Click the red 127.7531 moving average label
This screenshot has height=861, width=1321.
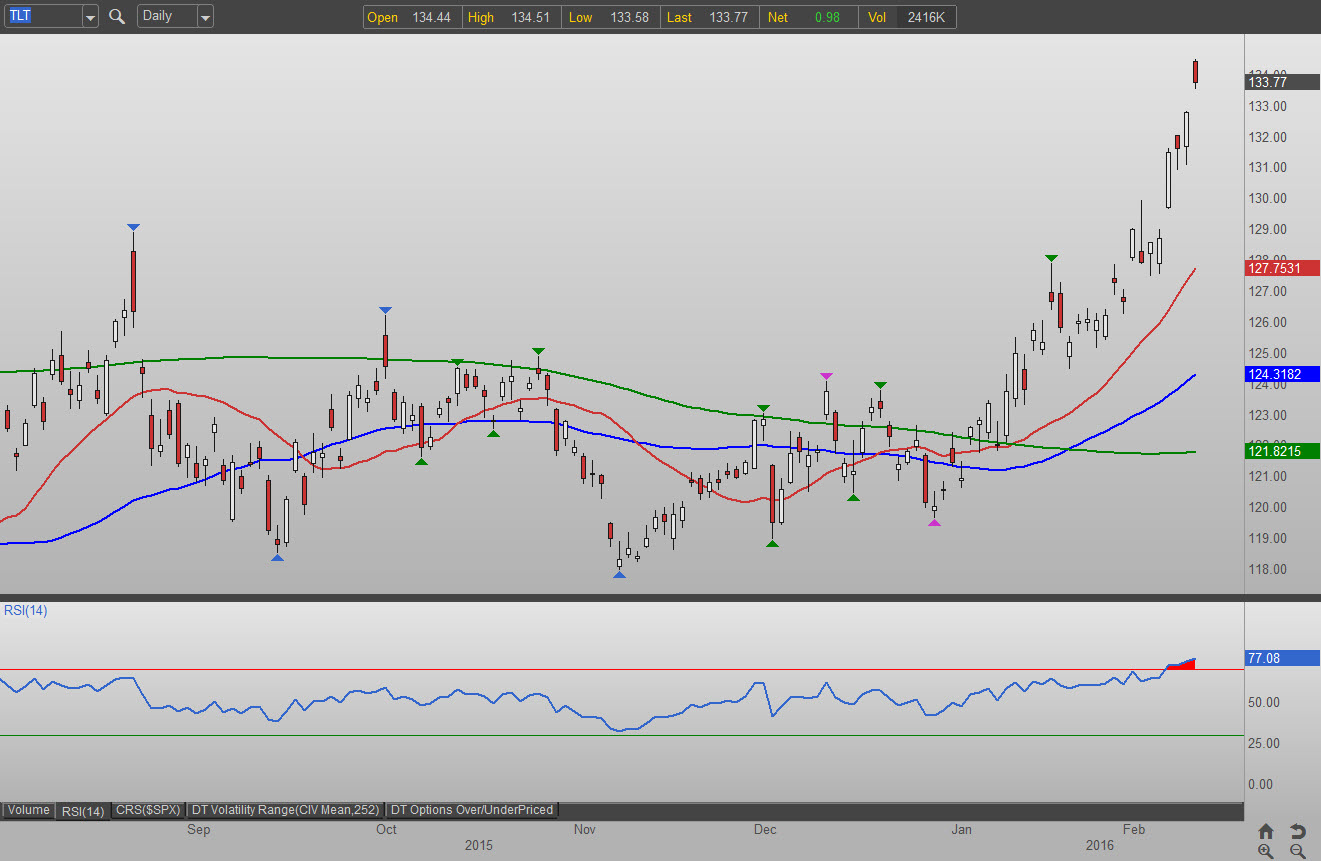point(1282,268)
